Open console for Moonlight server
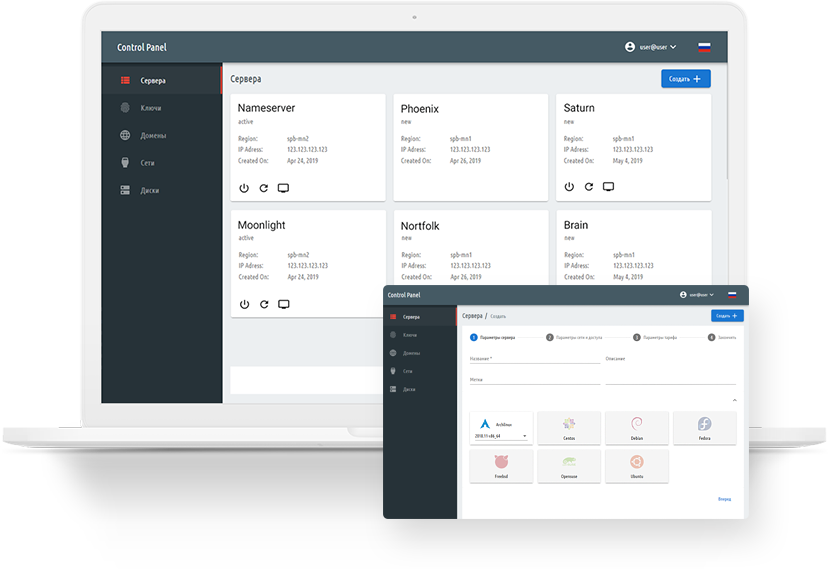 point(284,304)
